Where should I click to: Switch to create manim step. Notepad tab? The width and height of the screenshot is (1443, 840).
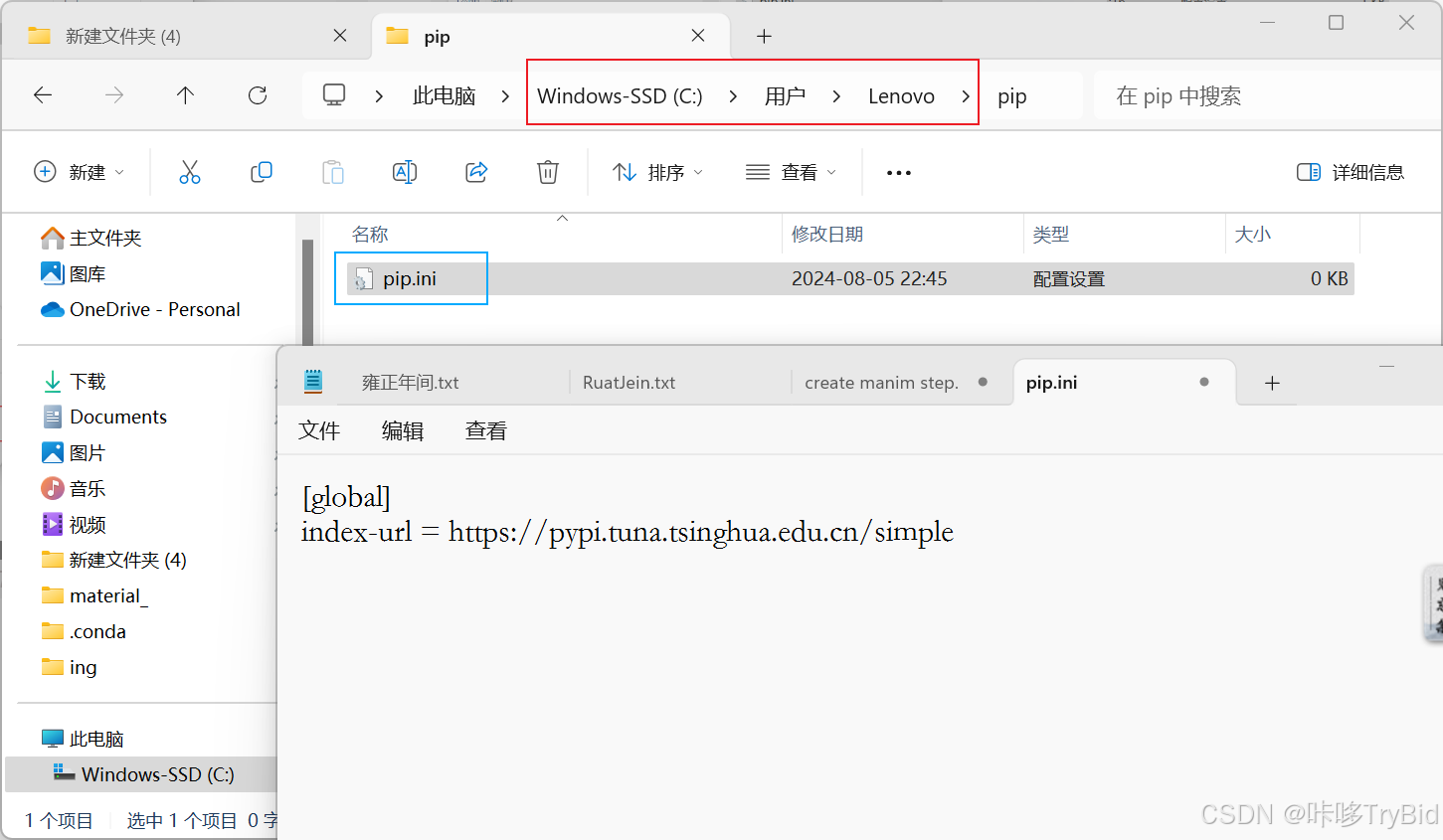(881, 383)
